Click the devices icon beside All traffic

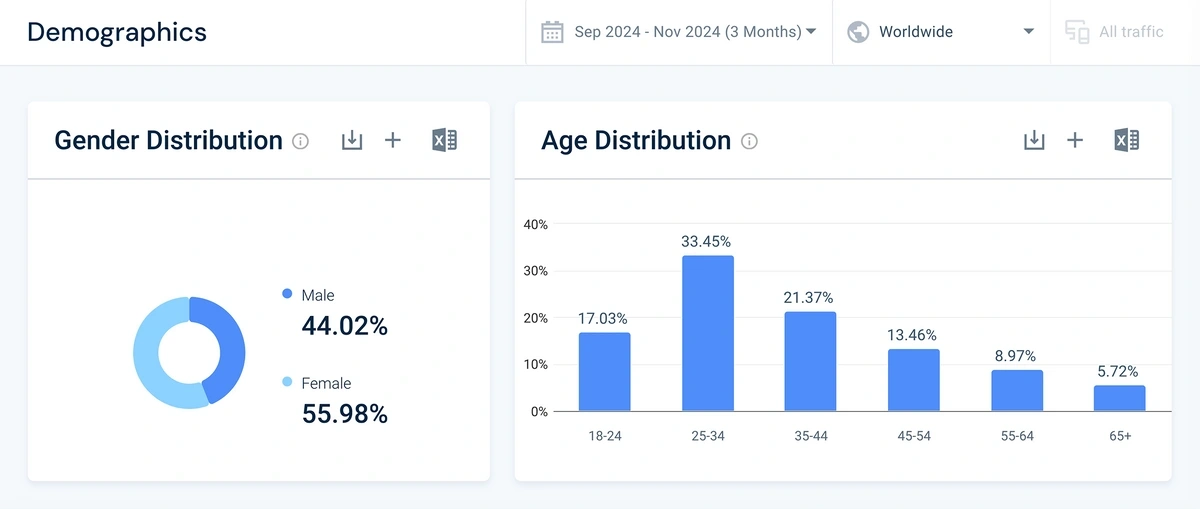[1077, 32]
